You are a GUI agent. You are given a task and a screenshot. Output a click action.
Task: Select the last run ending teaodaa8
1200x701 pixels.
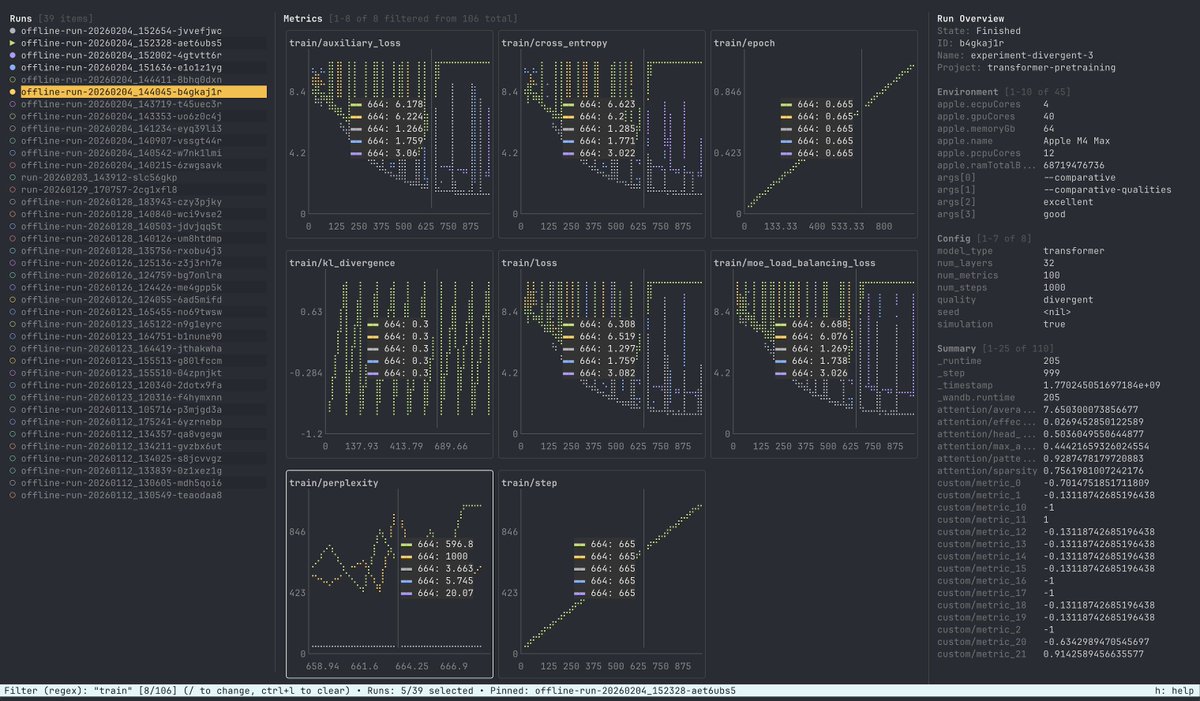tap(137, 494)
